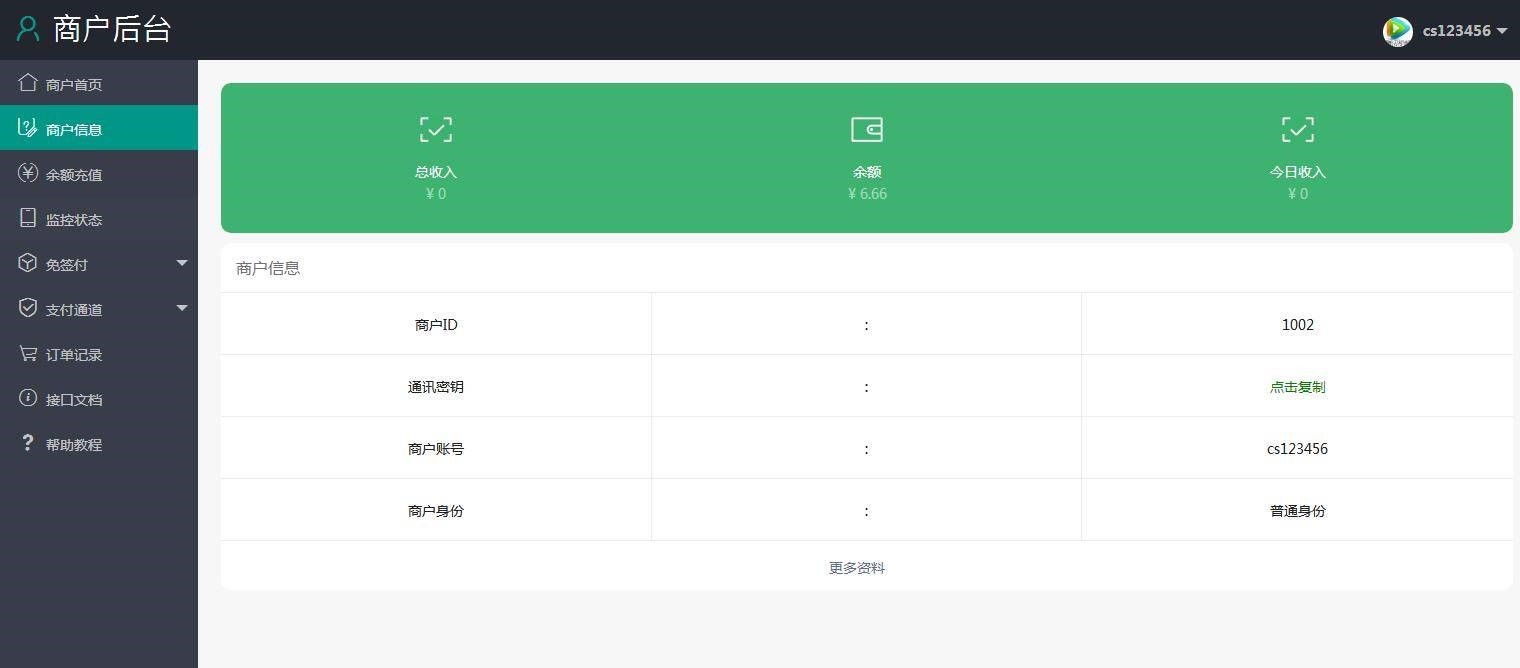1520x668 pixels.
Task: Click the shield icon next to 支付通道
Action: [x=28, y=308]
